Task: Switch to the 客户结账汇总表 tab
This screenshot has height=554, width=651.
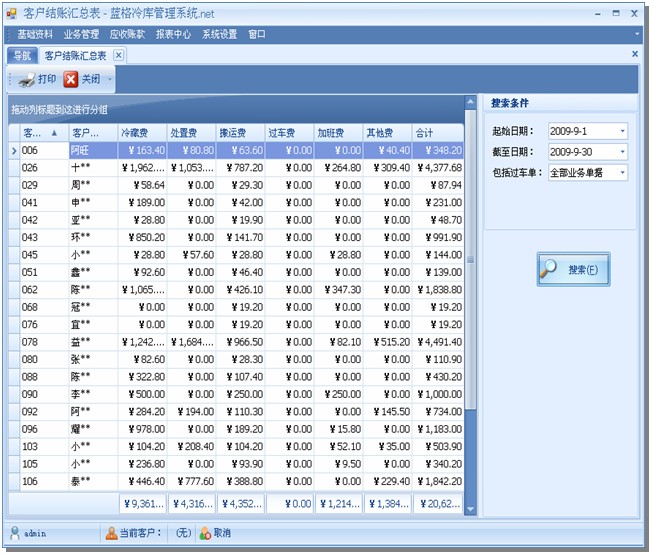Action: click(x=76, y=56)
